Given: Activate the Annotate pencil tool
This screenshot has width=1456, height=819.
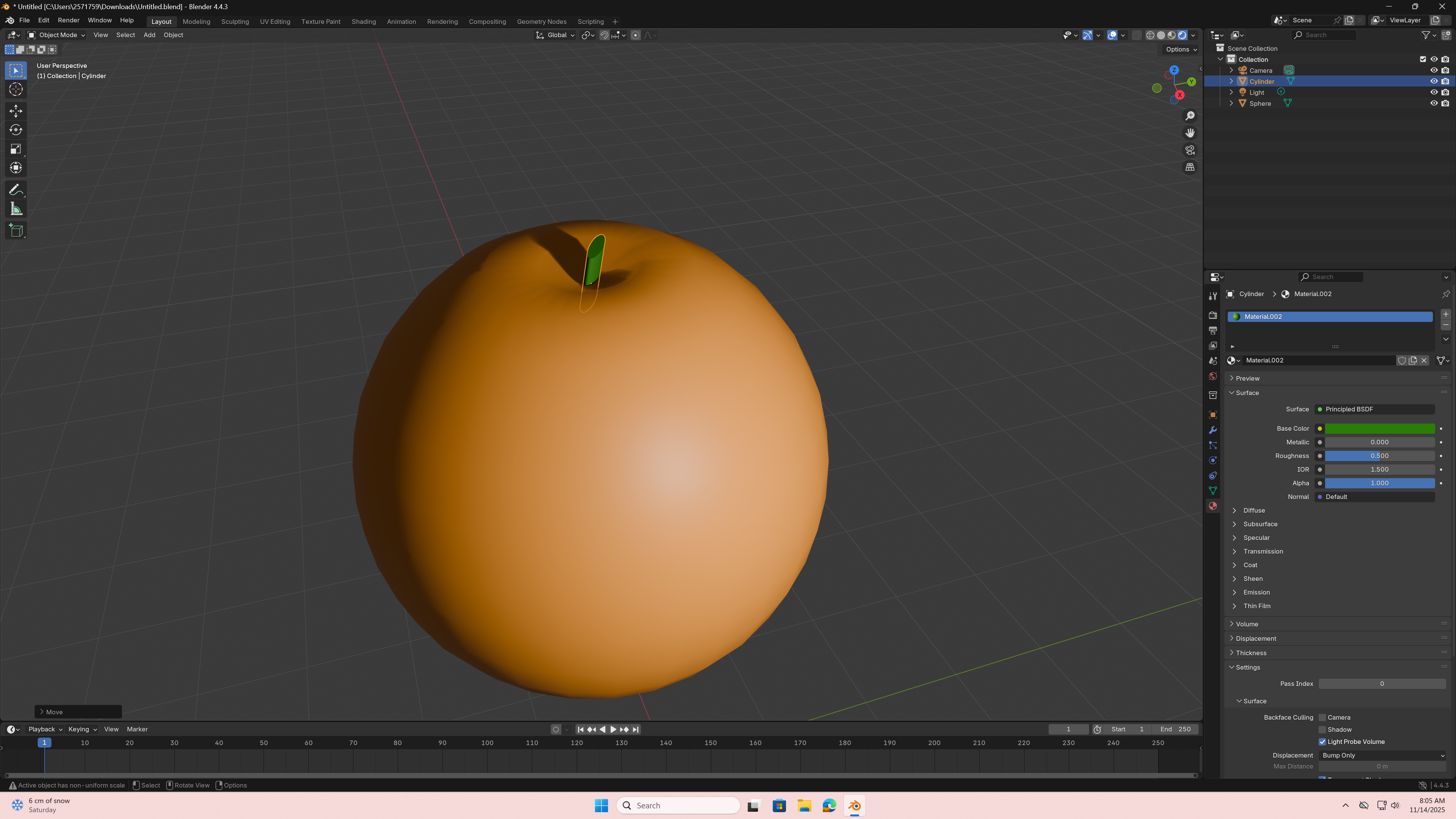Looking at the screenshot, I should [x=16, y=190].
